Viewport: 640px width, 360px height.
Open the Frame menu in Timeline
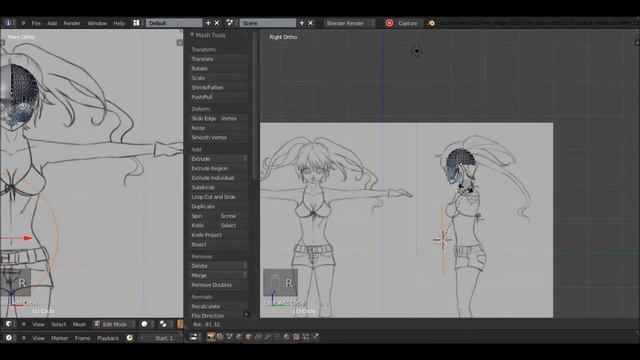click(82, 338)
